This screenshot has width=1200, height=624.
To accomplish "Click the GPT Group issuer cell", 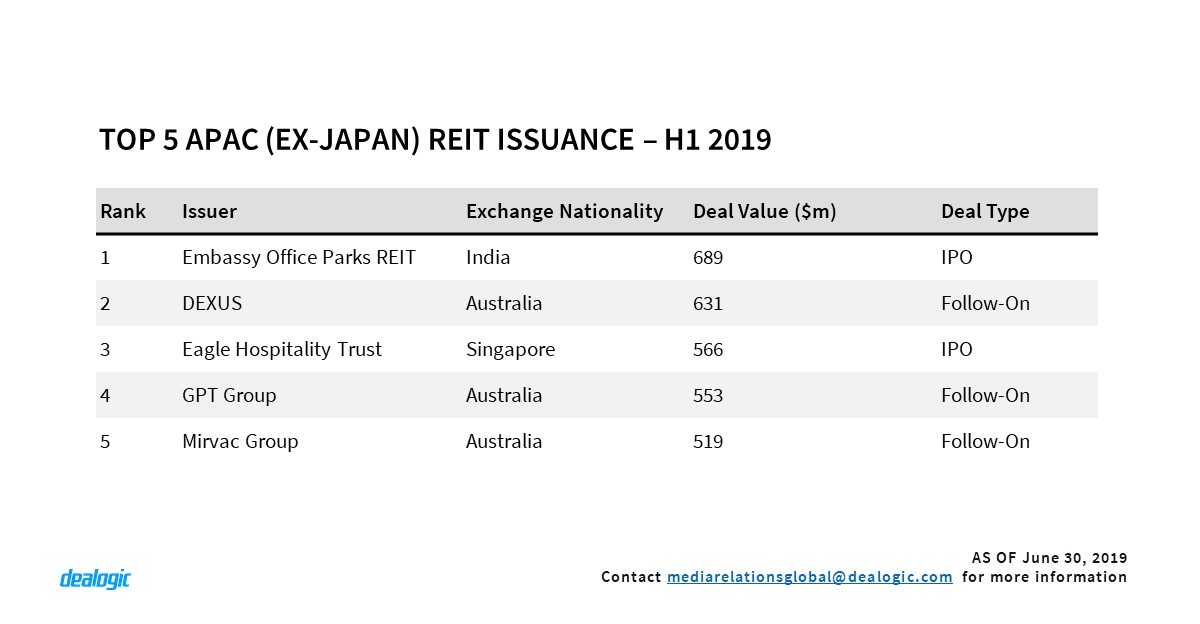I will point(229,396).
